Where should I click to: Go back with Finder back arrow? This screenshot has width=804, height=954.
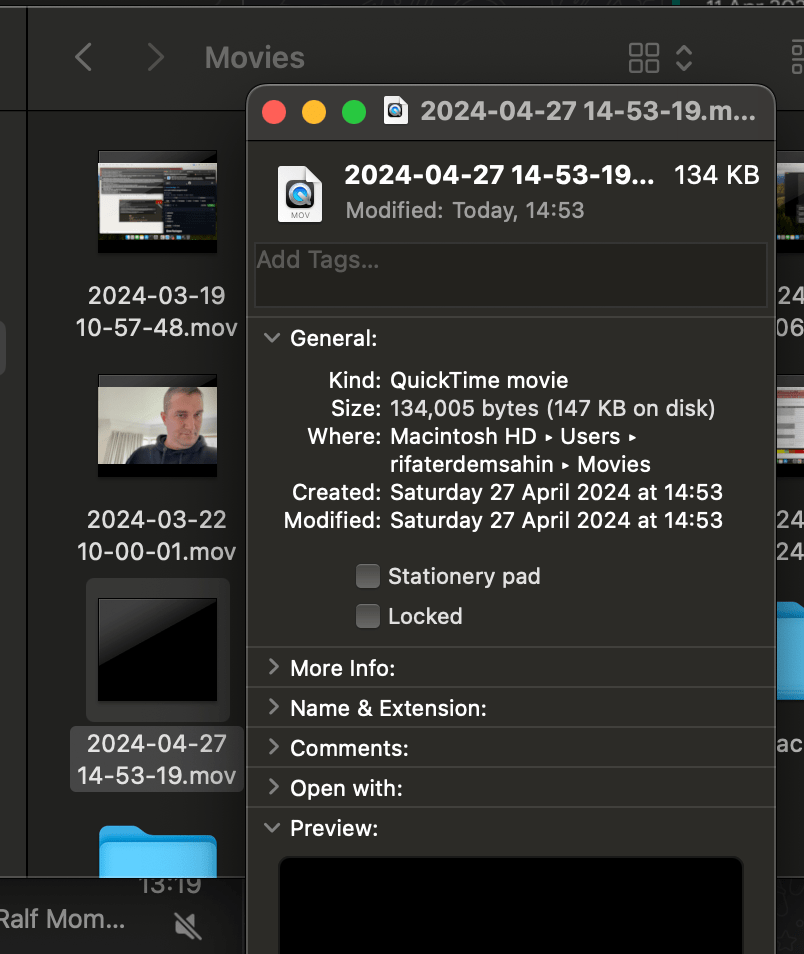coord(83,57)
